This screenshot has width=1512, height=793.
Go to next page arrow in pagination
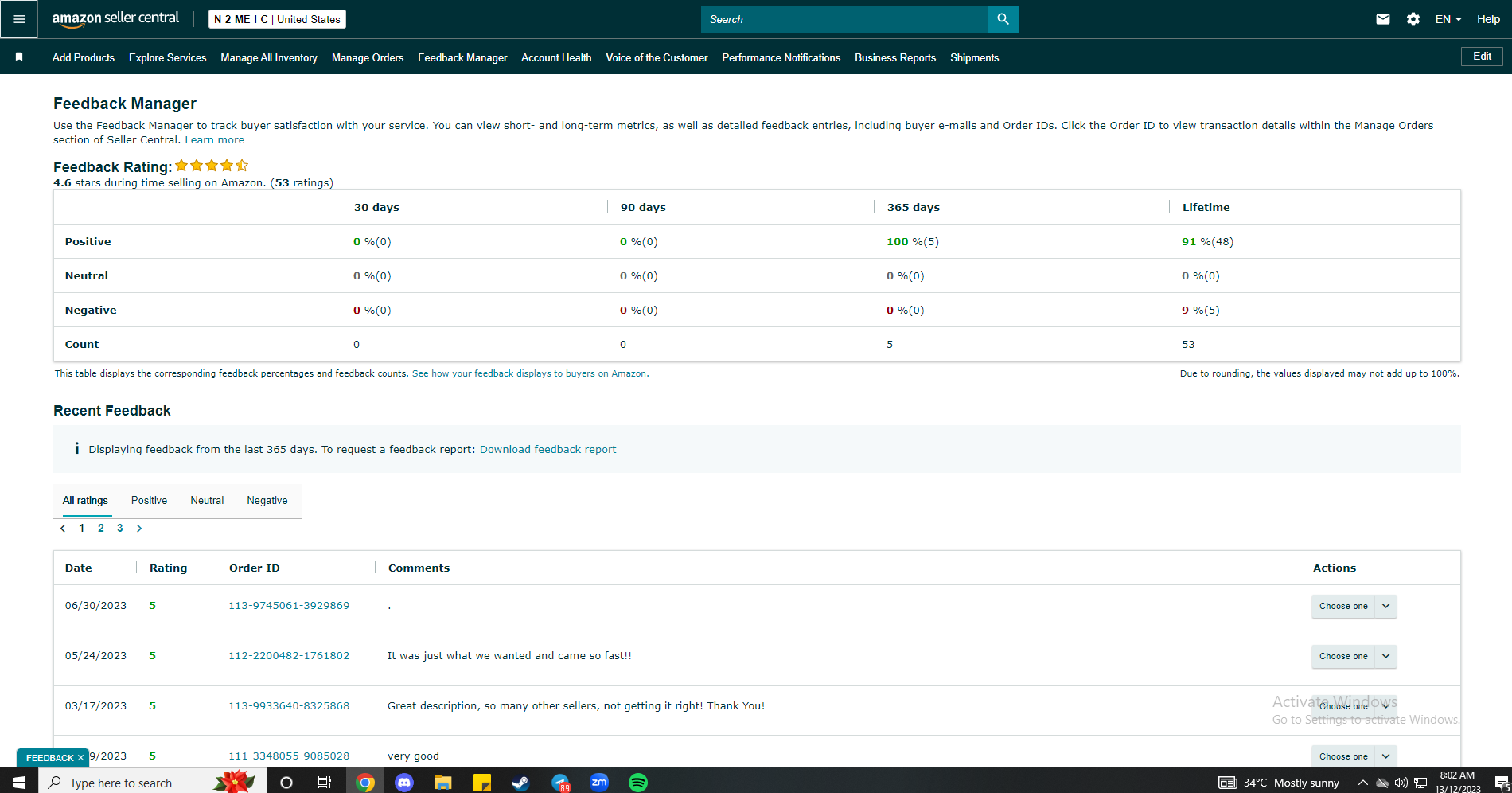pos(139,528)
